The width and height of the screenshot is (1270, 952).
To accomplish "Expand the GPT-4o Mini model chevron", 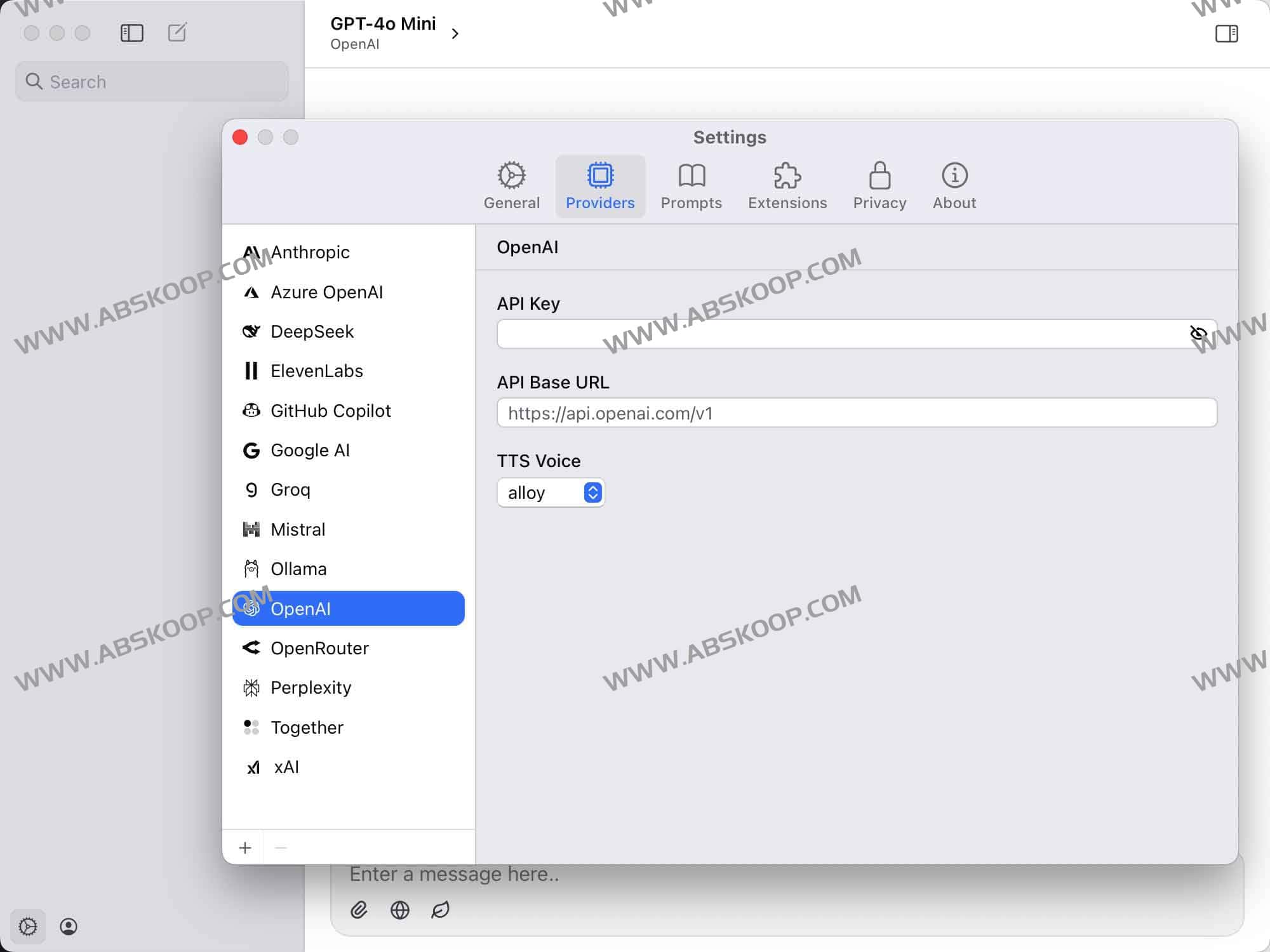I will point(455,34).
